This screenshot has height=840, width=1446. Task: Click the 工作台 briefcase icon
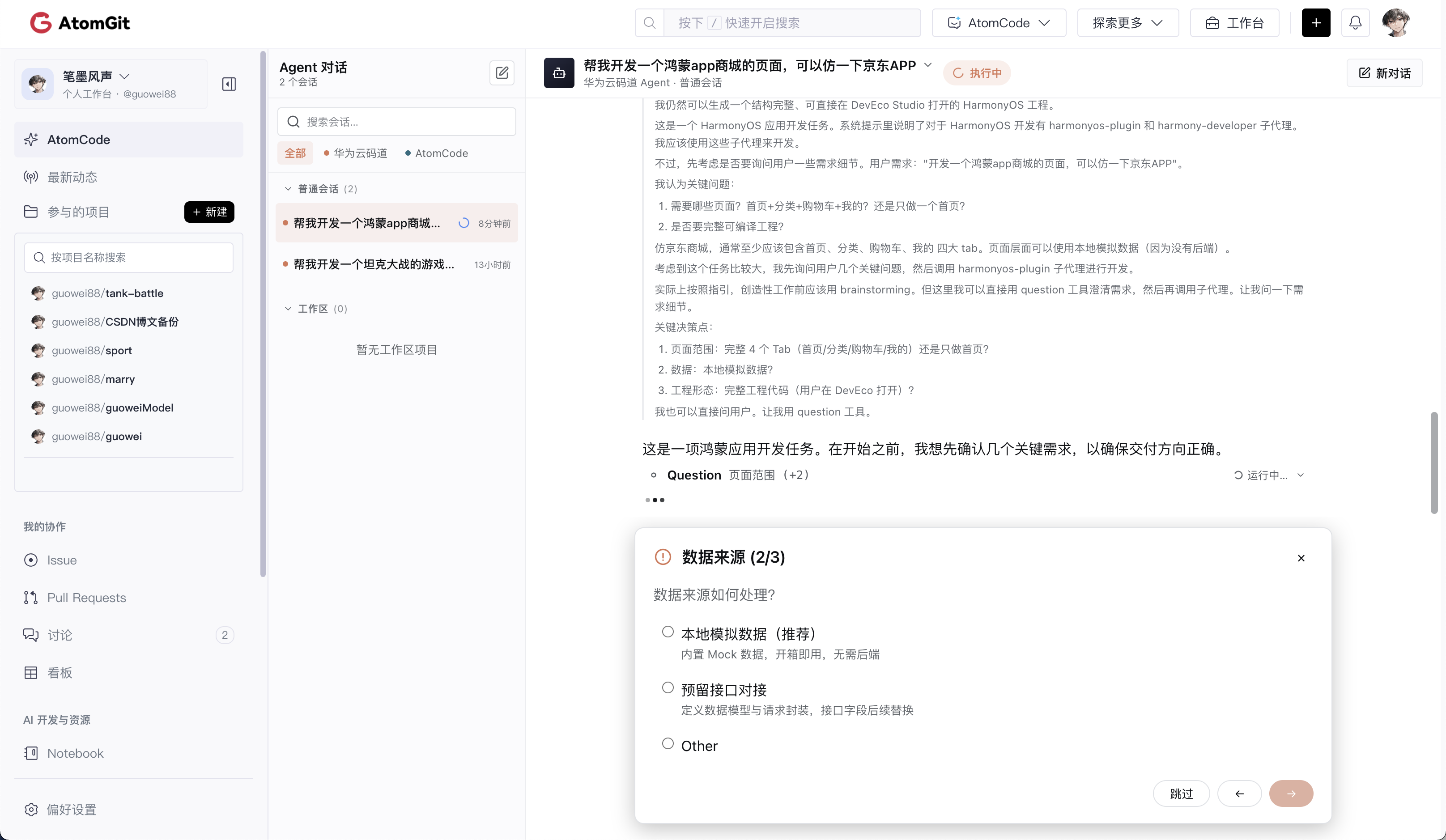1212,23
